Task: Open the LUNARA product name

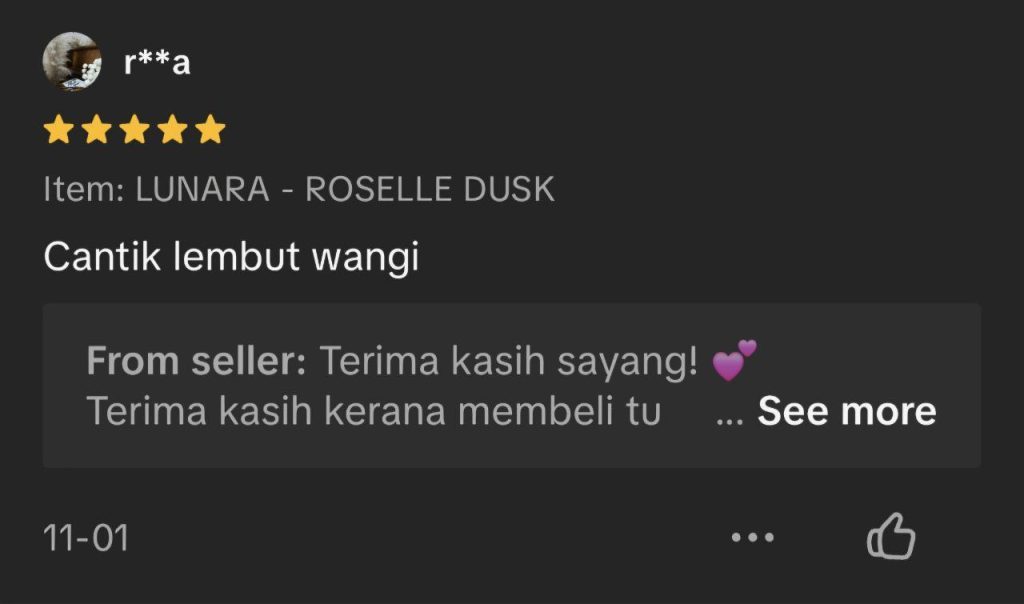Action: pos(202,189)
